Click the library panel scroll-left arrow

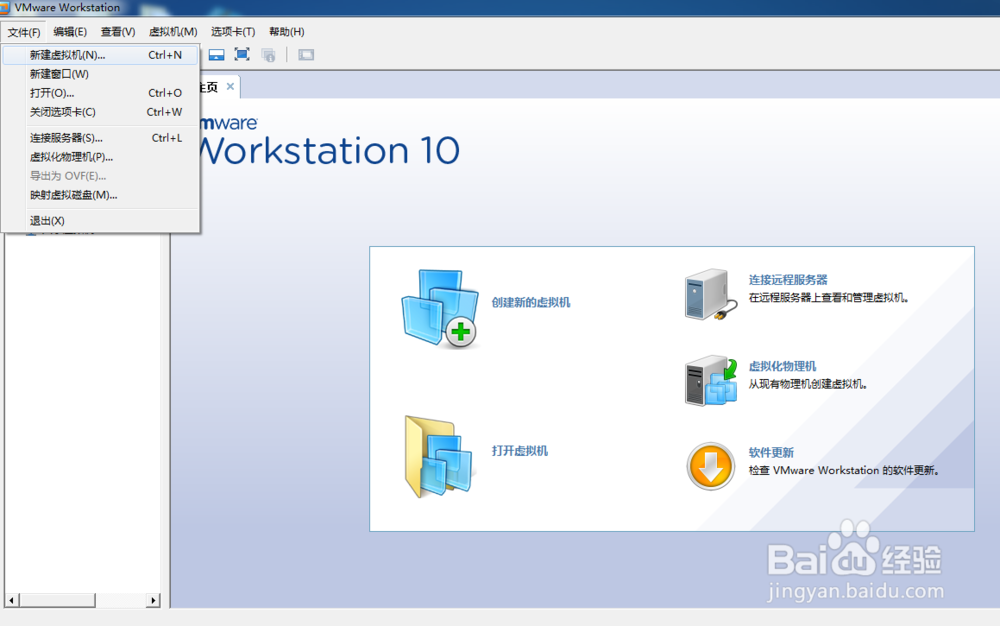tap(11, 600)
